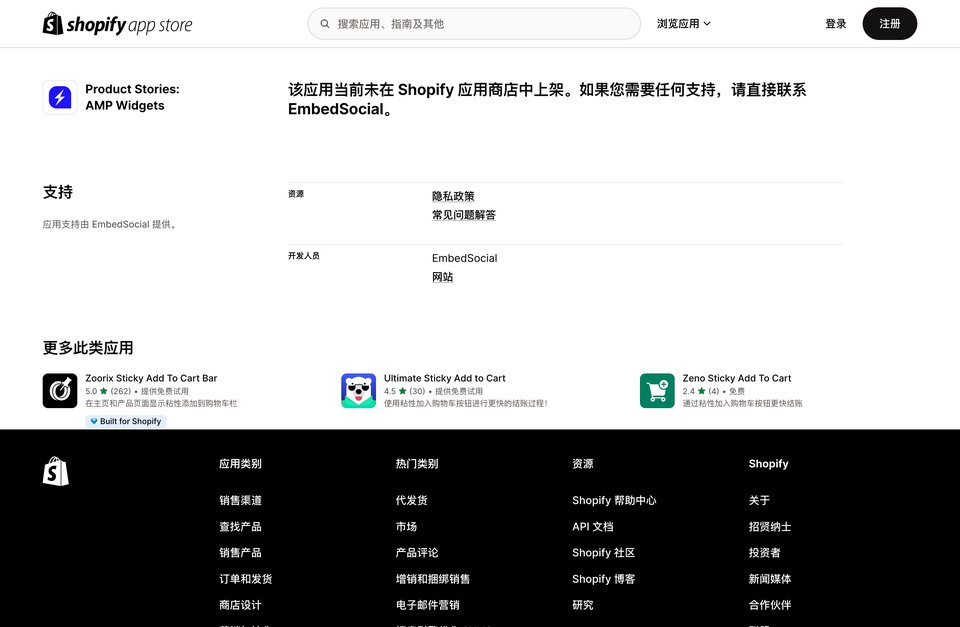
Task: Open footer link 代发货
Action: point(411,500)
